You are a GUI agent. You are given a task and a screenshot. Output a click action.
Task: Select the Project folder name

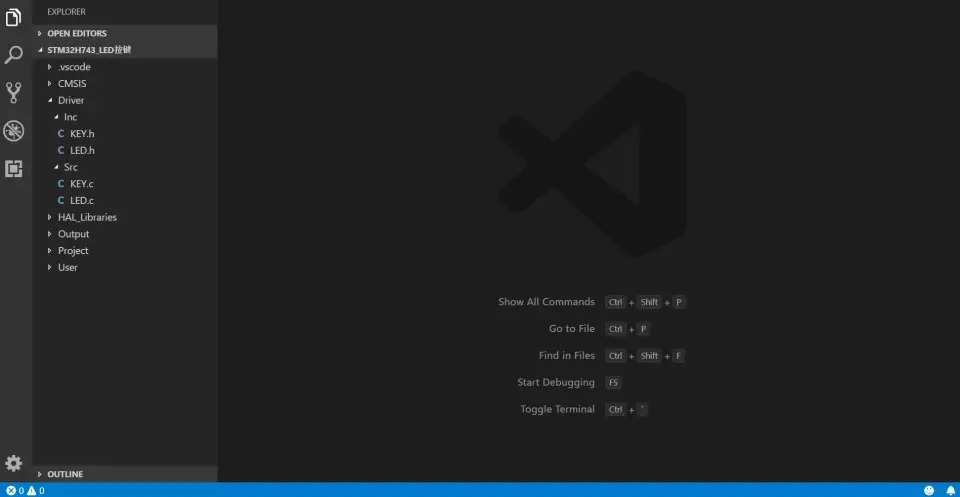click(x=73, y=250)
